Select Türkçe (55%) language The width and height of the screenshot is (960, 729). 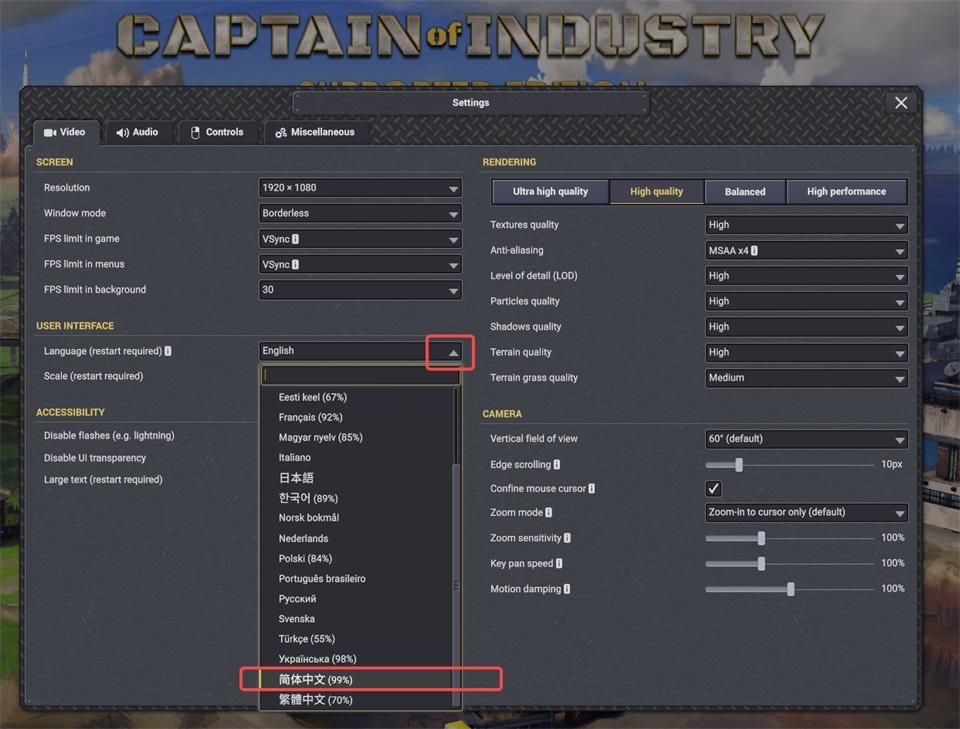click(356, 639)
